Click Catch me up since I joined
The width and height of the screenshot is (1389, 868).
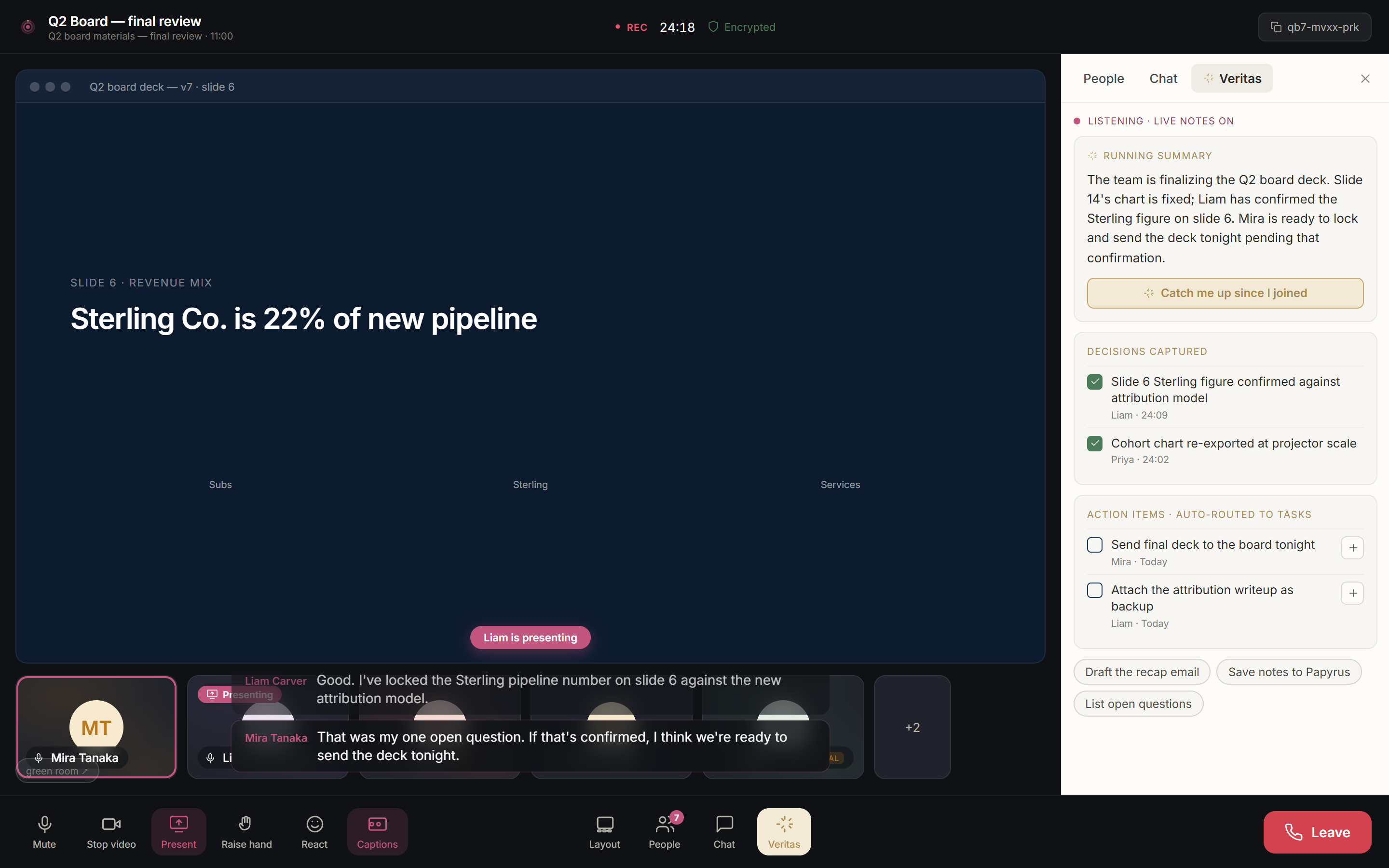(1225, 293)
